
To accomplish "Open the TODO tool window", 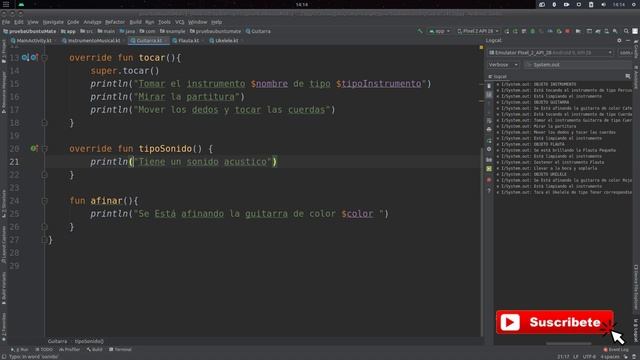I will pos(44,350).
